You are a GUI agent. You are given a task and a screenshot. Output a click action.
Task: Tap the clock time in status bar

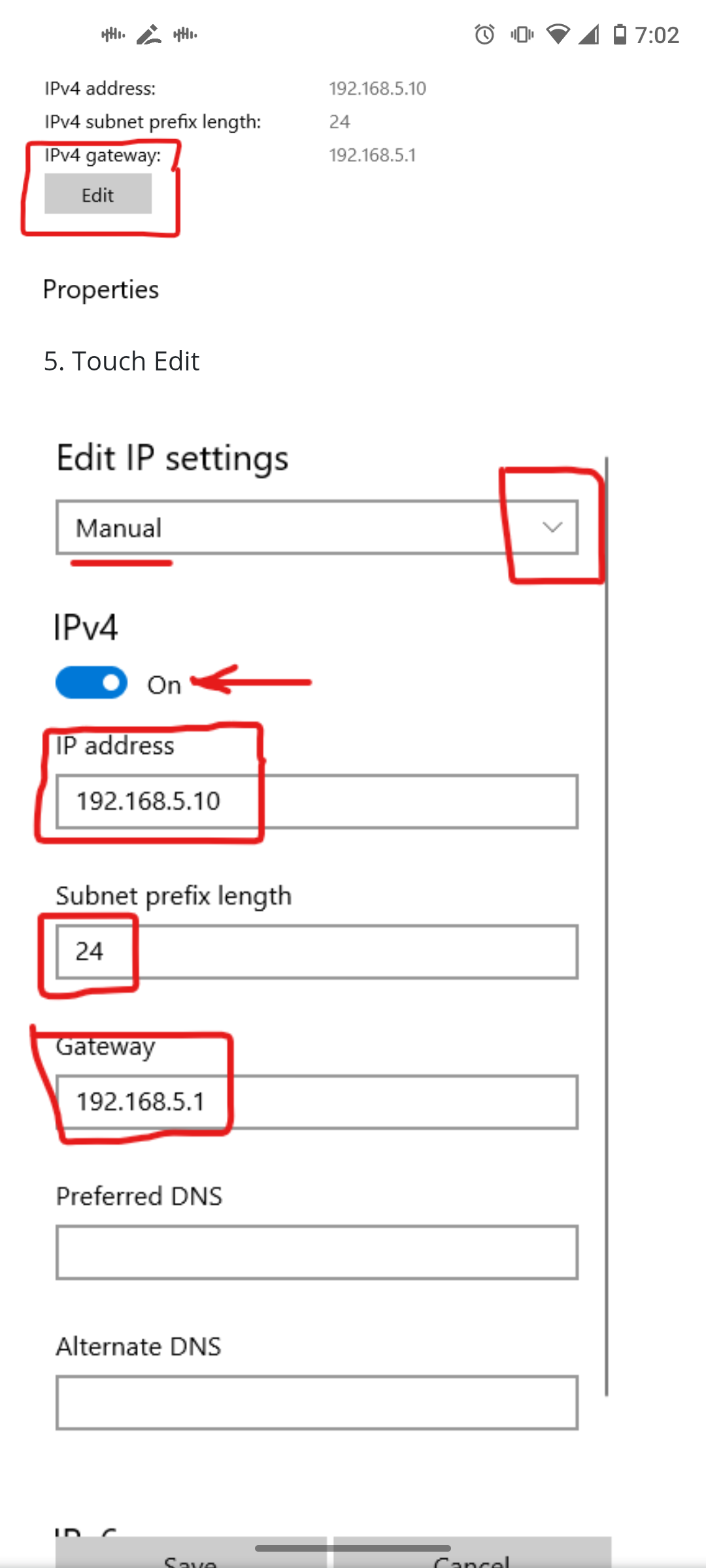[x=657, y=35]
